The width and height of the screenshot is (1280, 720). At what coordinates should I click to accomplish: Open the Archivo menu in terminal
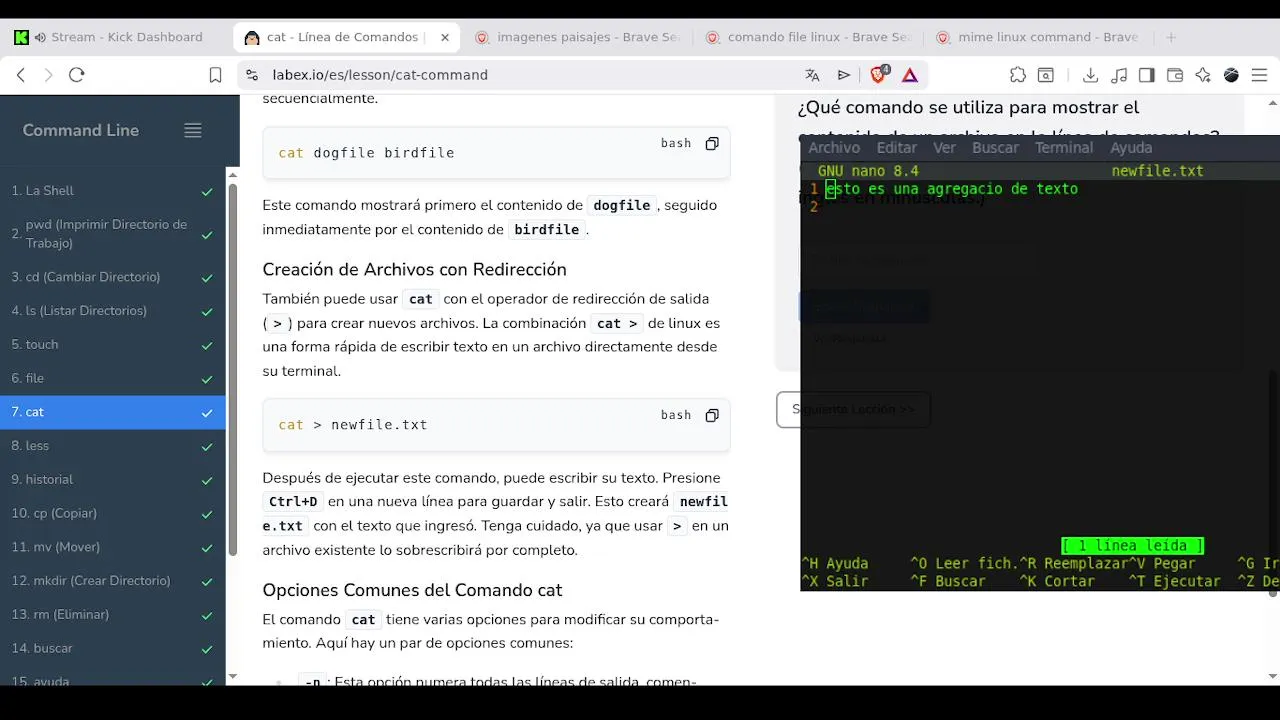pyautogui.click(x=834, y=147)
